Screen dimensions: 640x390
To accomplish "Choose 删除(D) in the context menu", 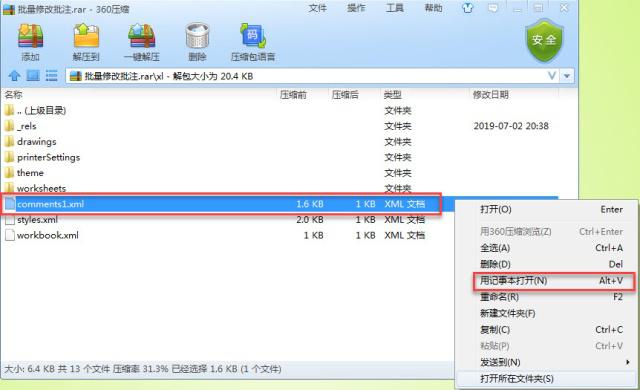I will click(546, 264).
